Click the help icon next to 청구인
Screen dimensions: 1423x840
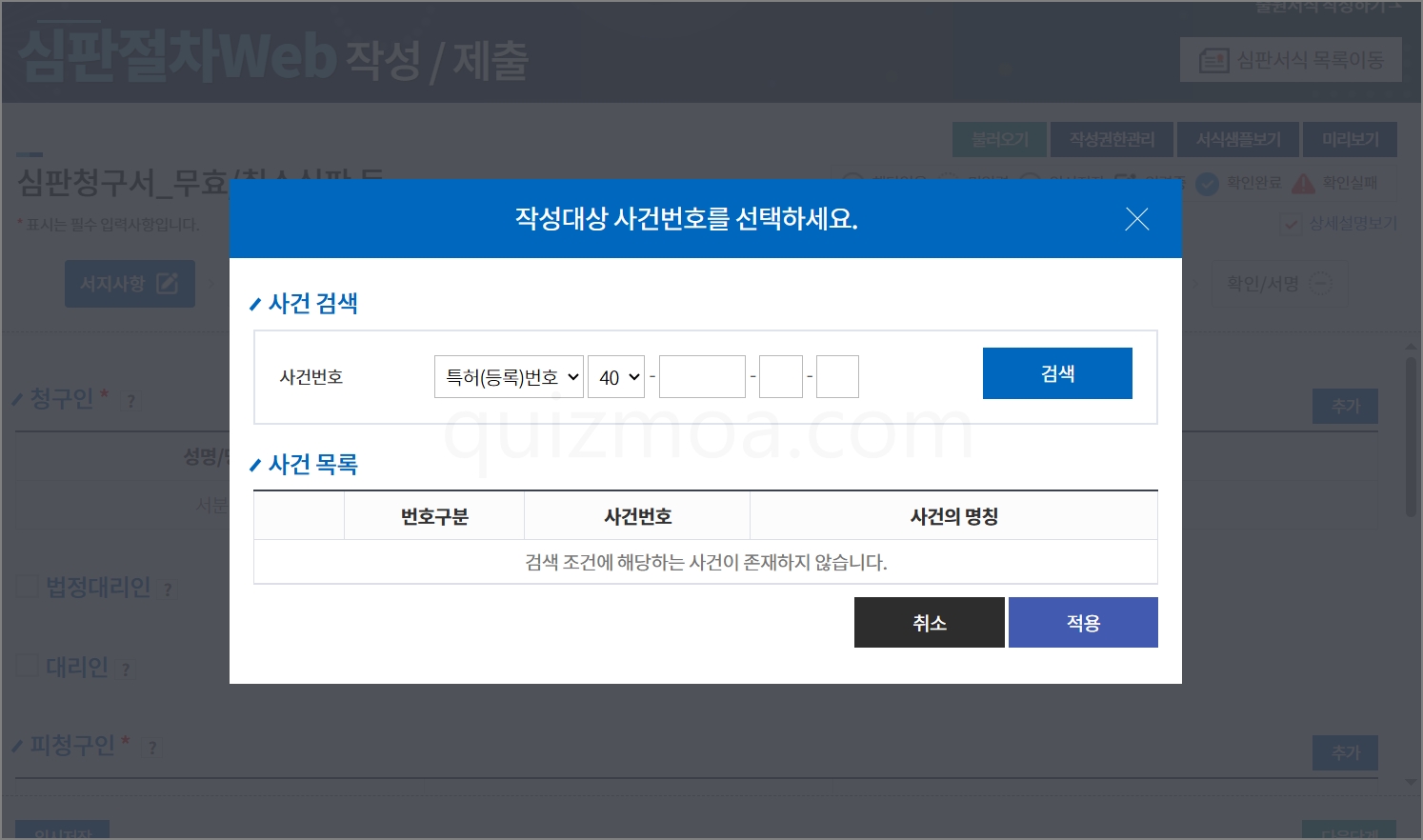pyautogui.click(x=130, y=401)
